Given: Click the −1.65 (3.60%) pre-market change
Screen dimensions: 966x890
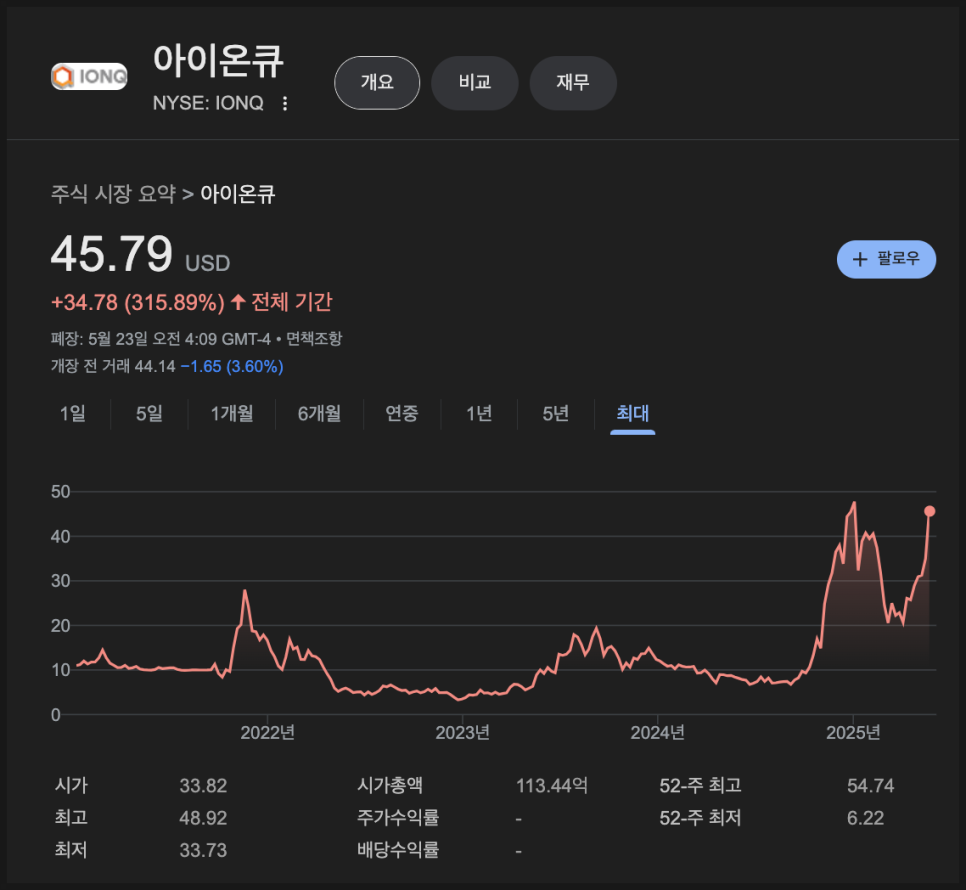Looking at the screenshot, I should 232,366.
